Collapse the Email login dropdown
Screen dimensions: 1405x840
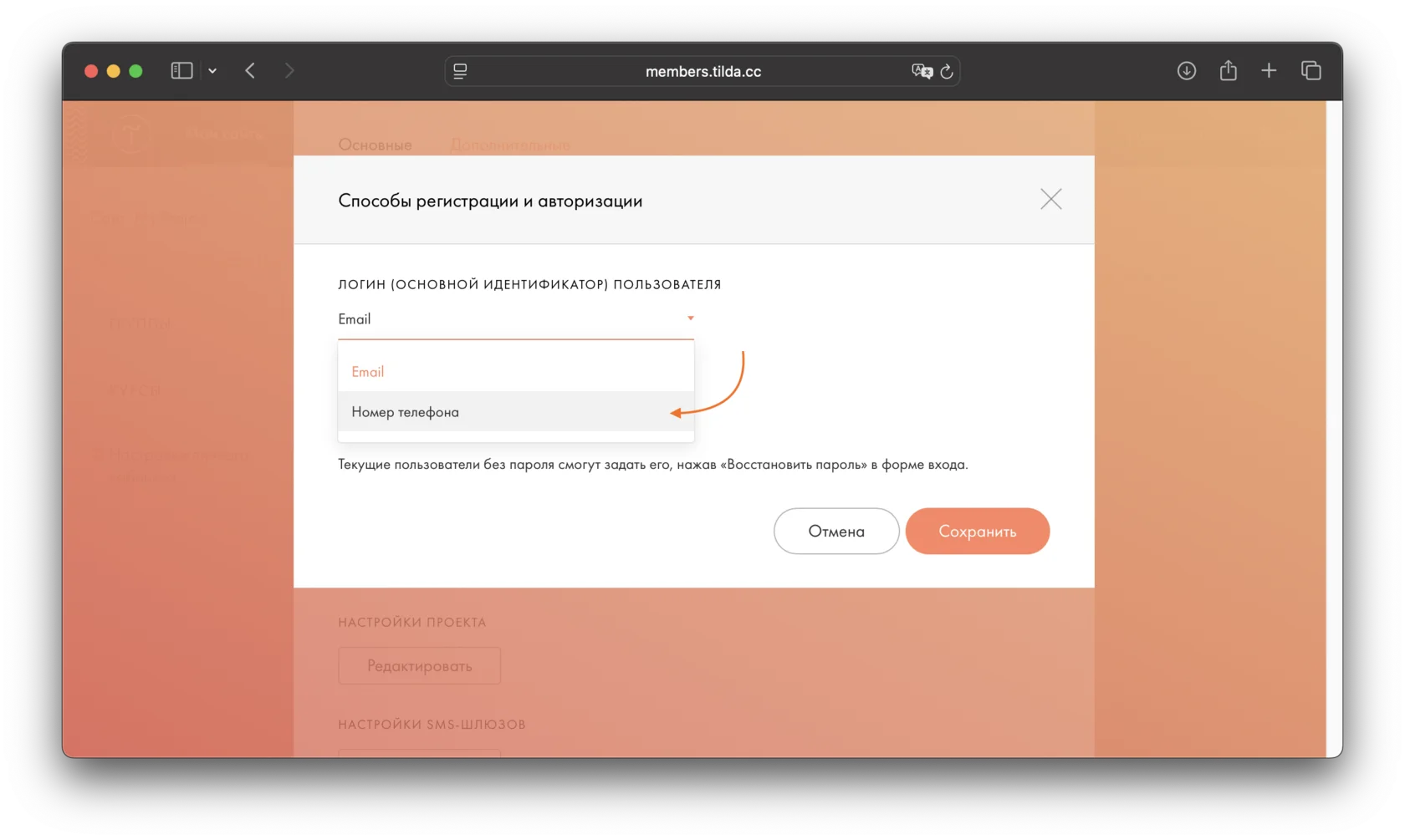[516, 319]
